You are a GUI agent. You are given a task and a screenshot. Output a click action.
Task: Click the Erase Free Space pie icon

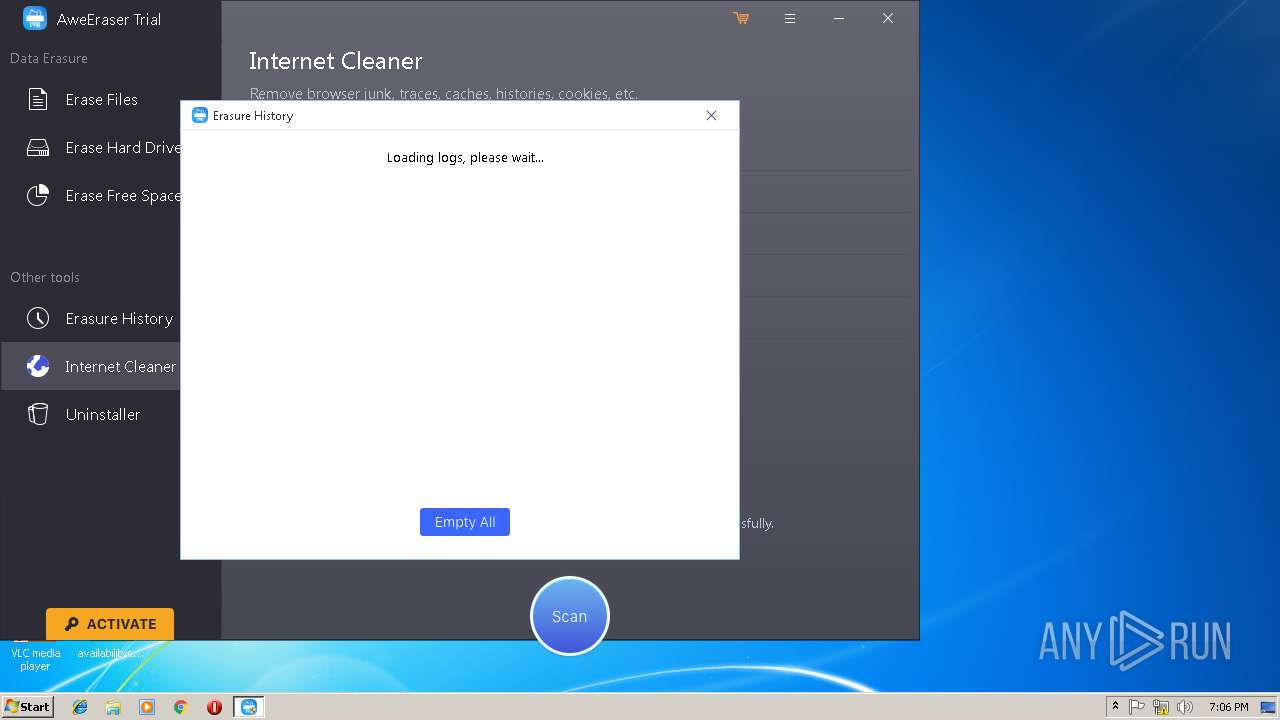click(x=38, y=196)
